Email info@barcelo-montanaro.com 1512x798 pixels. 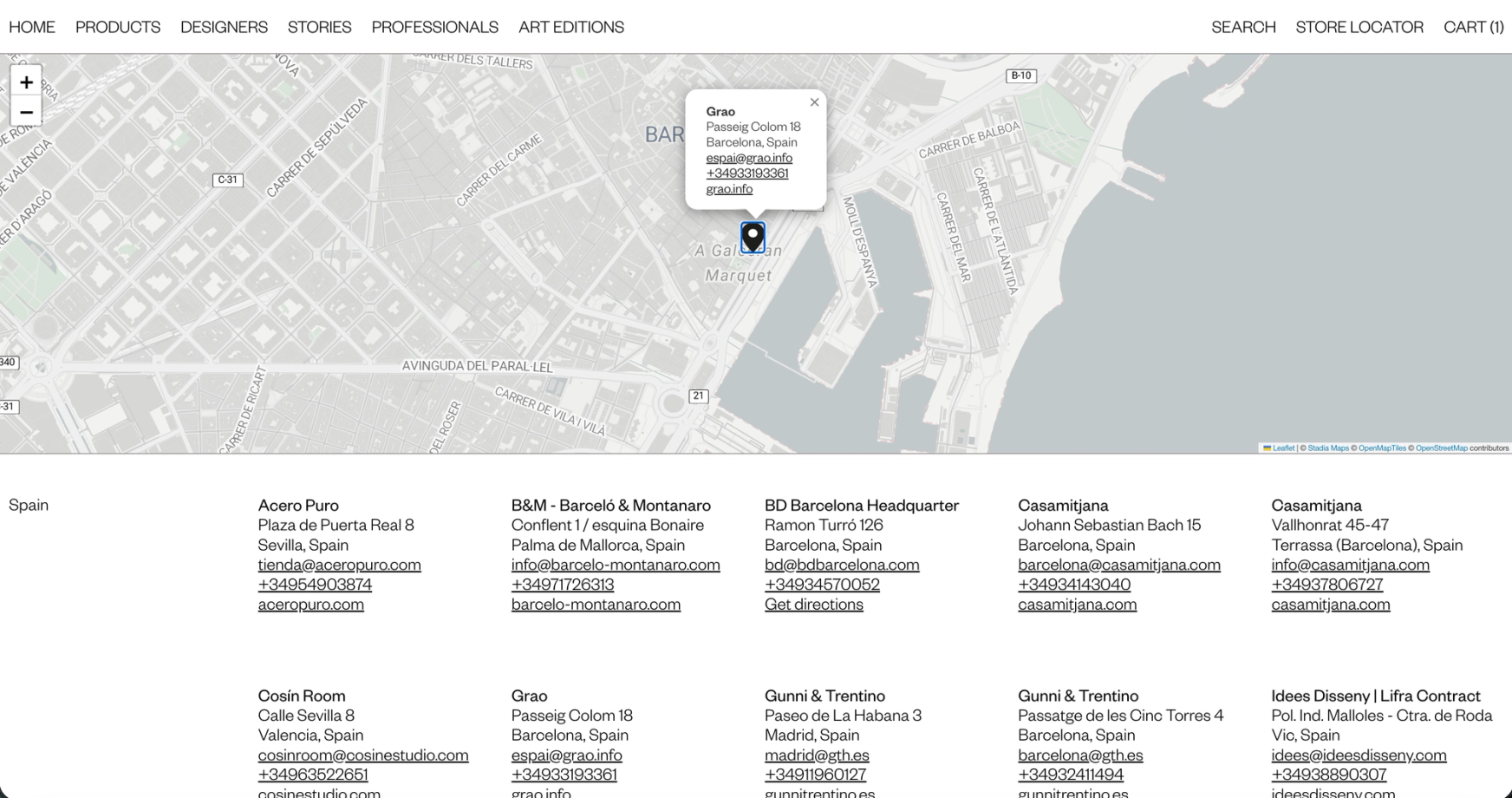coord(616,565)
